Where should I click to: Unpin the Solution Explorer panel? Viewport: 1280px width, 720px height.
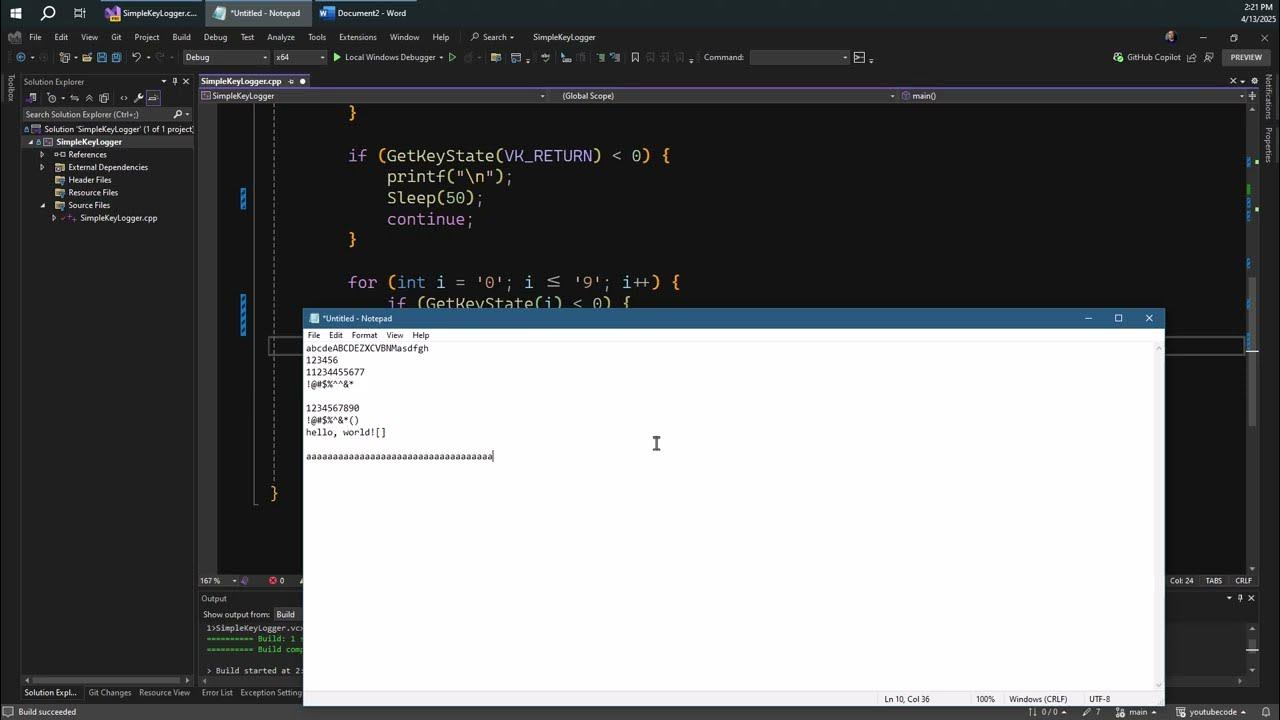pos(172,81)
